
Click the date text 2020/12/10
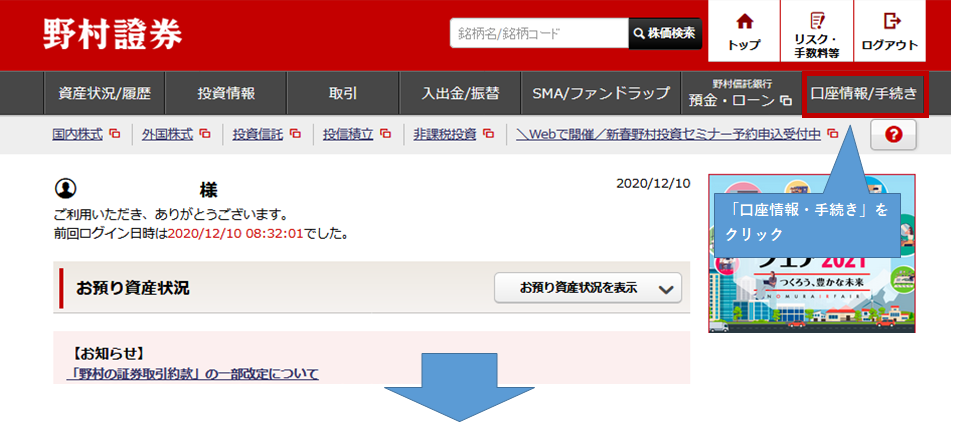click(653, 184)
